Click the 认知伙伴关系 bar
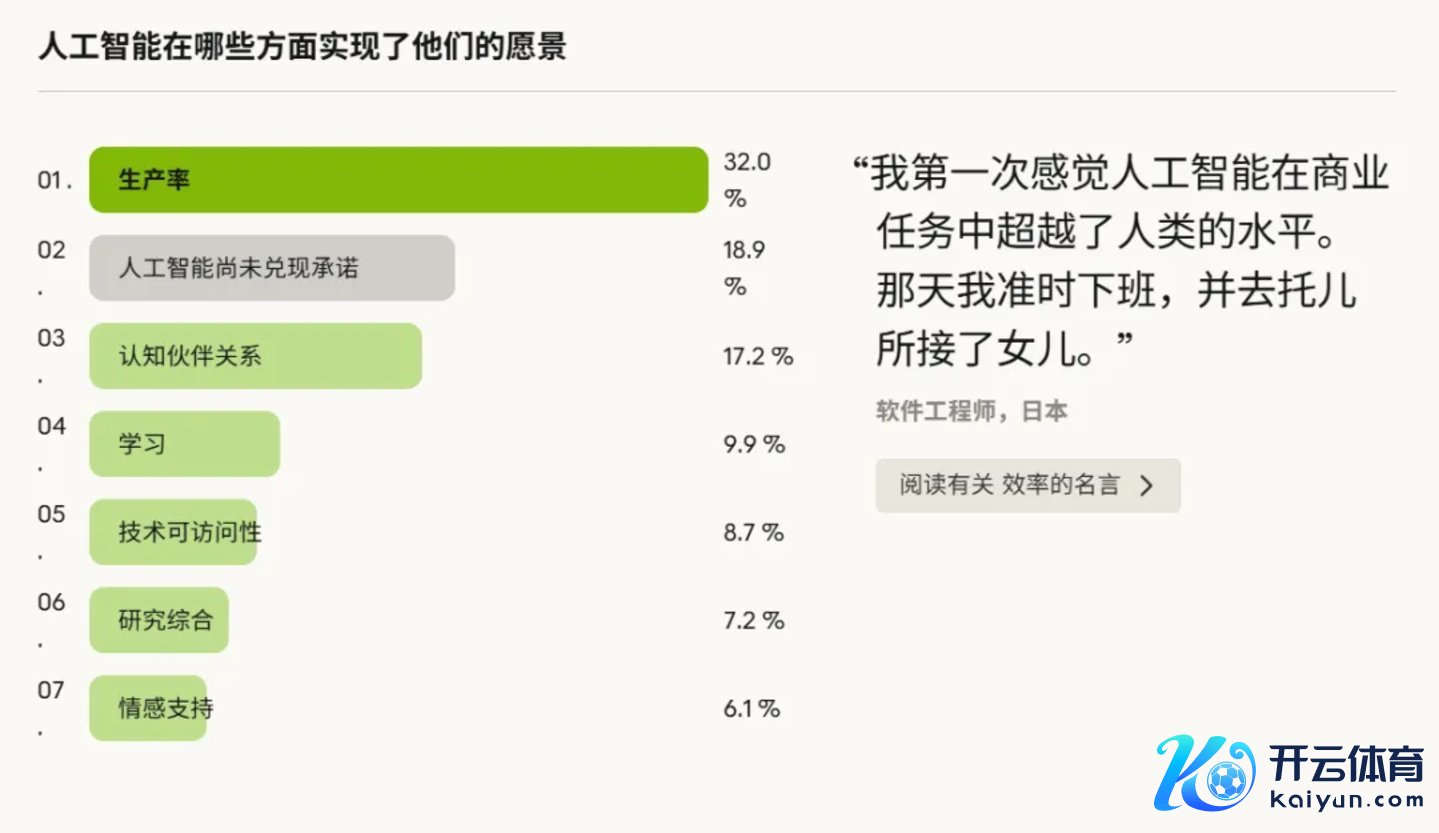 pyautogui.click(x=255, y=356)
